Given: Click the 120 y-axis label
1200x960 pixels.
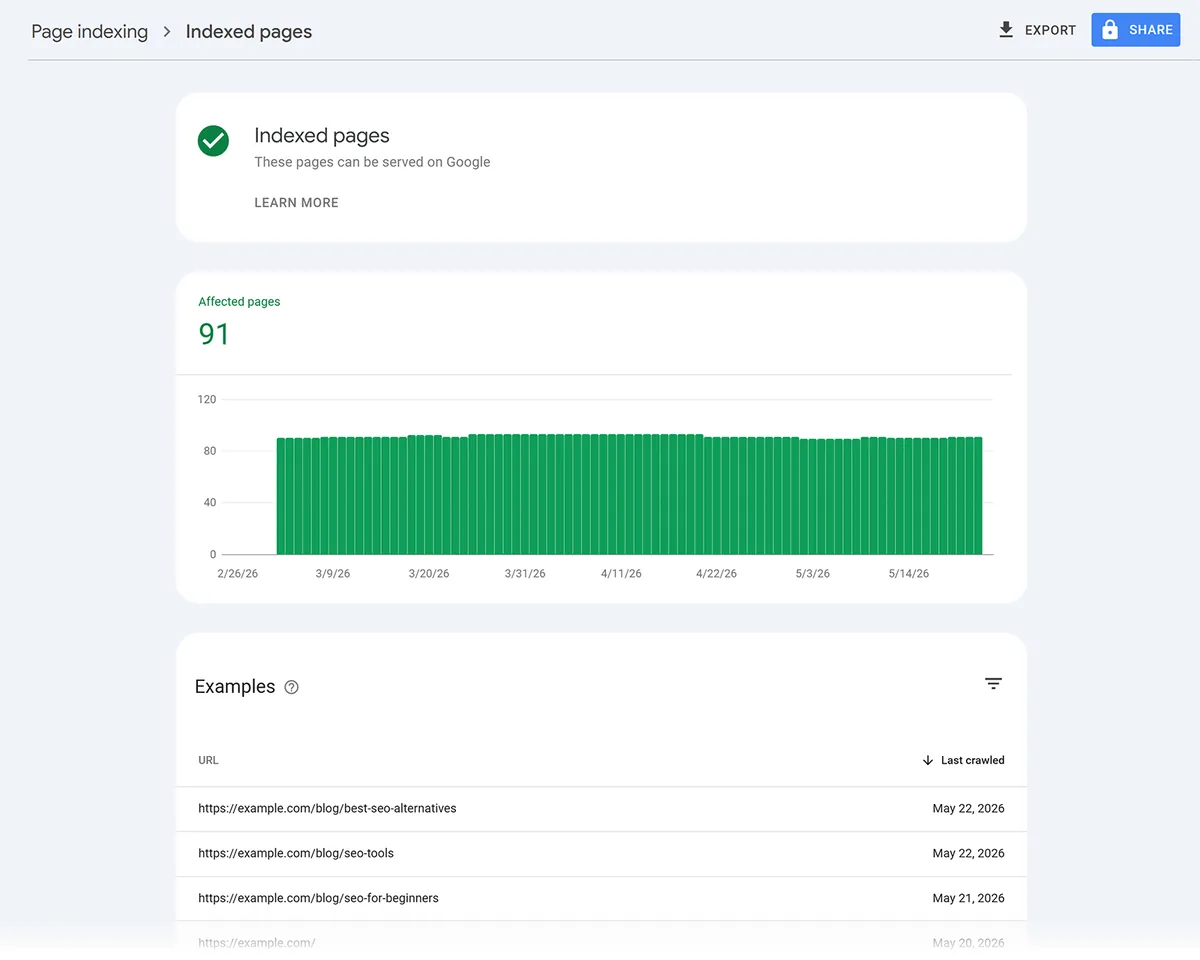Looking at the screenshot, I should coord(207,399).
